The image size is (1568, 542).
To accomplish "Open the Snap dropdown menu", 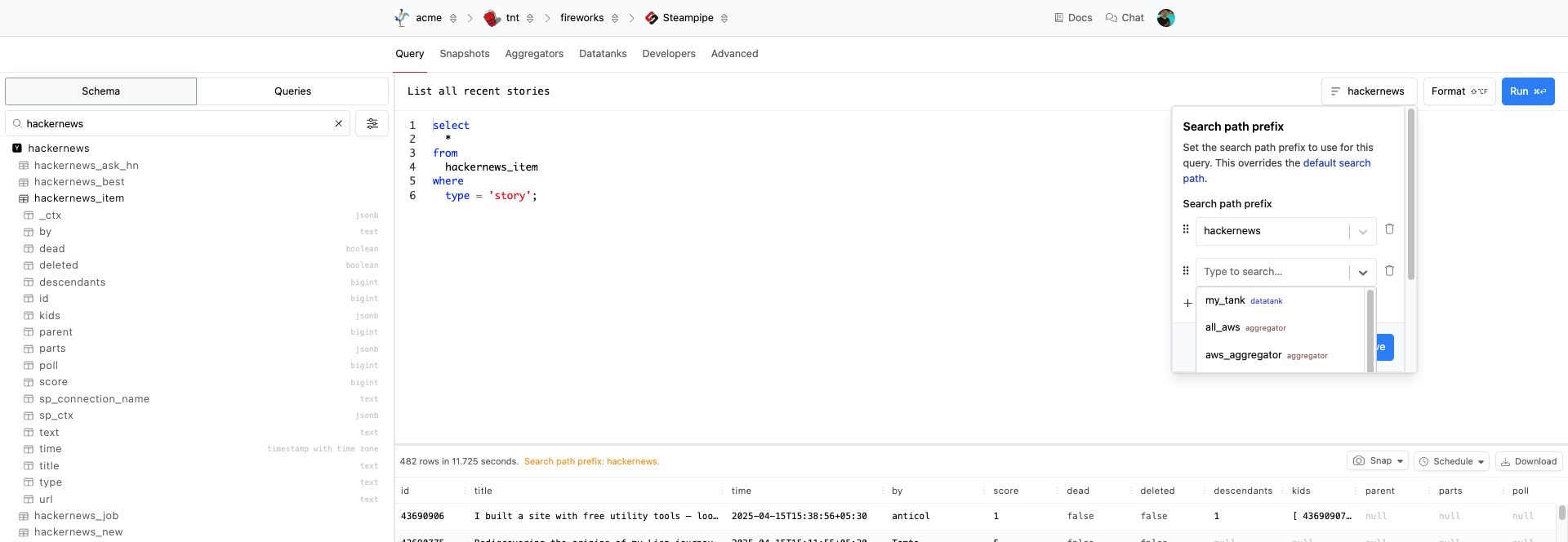I will (x=1377, y=461).
